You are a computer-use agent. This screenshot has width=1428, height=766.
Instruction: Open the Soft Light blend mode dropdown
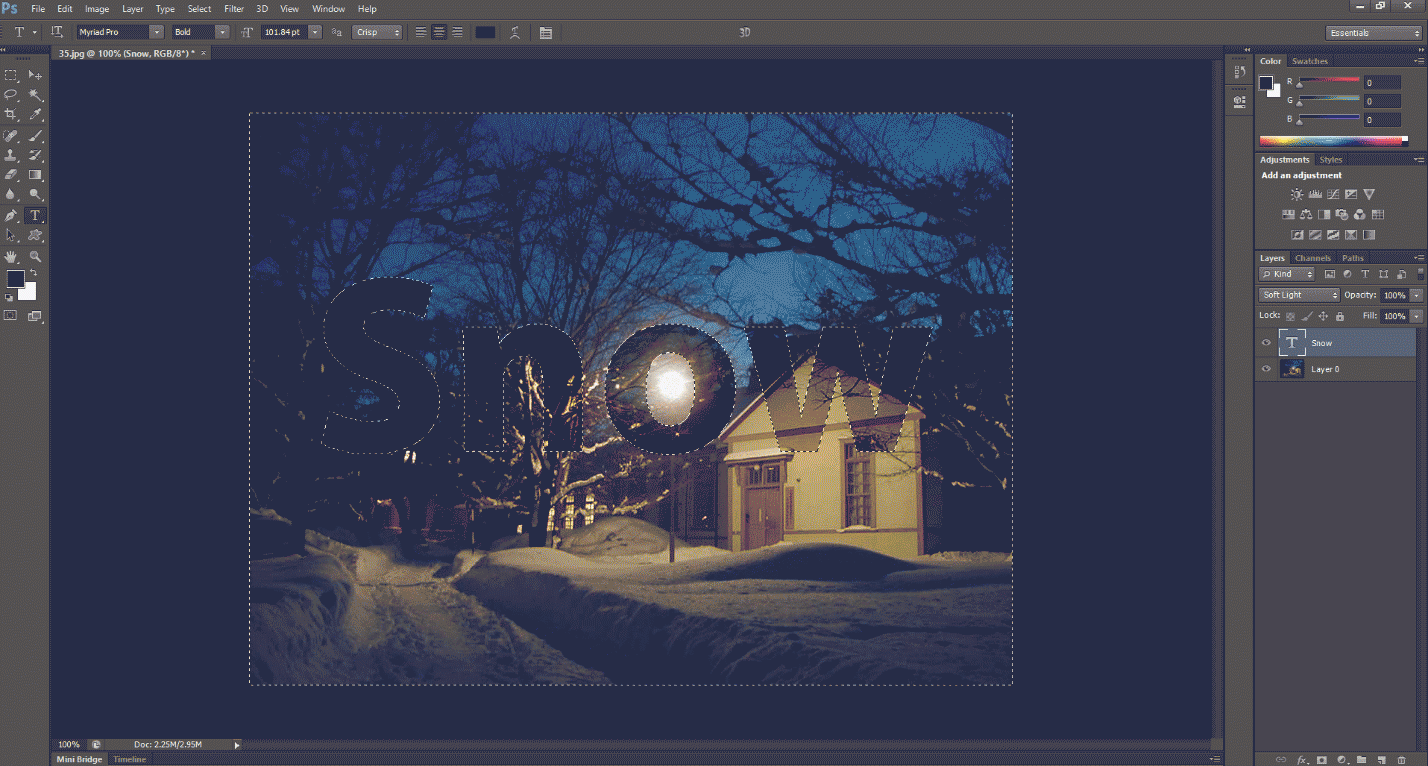pyautogui.click(x=1299, y=295)
